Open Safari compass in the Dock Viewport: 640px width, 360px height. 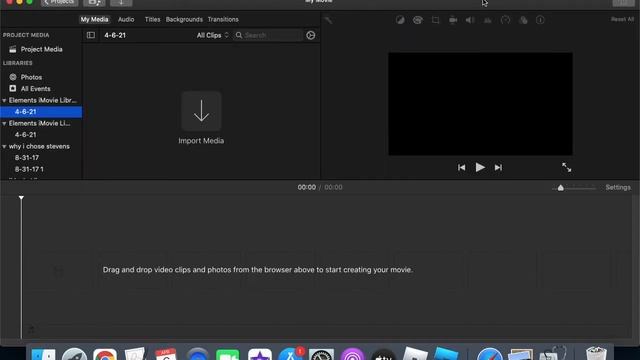coord(489,354)
